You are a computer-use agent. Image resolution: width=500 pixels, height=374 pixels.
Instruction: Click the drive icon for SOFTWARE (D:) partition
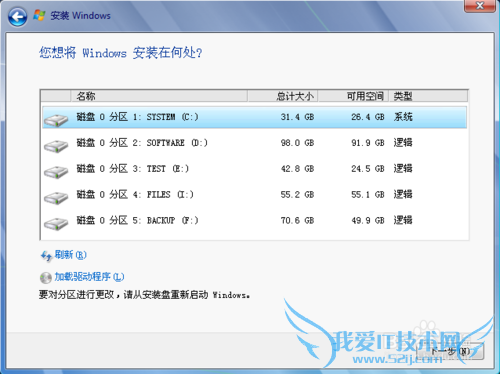click(56, 146)
